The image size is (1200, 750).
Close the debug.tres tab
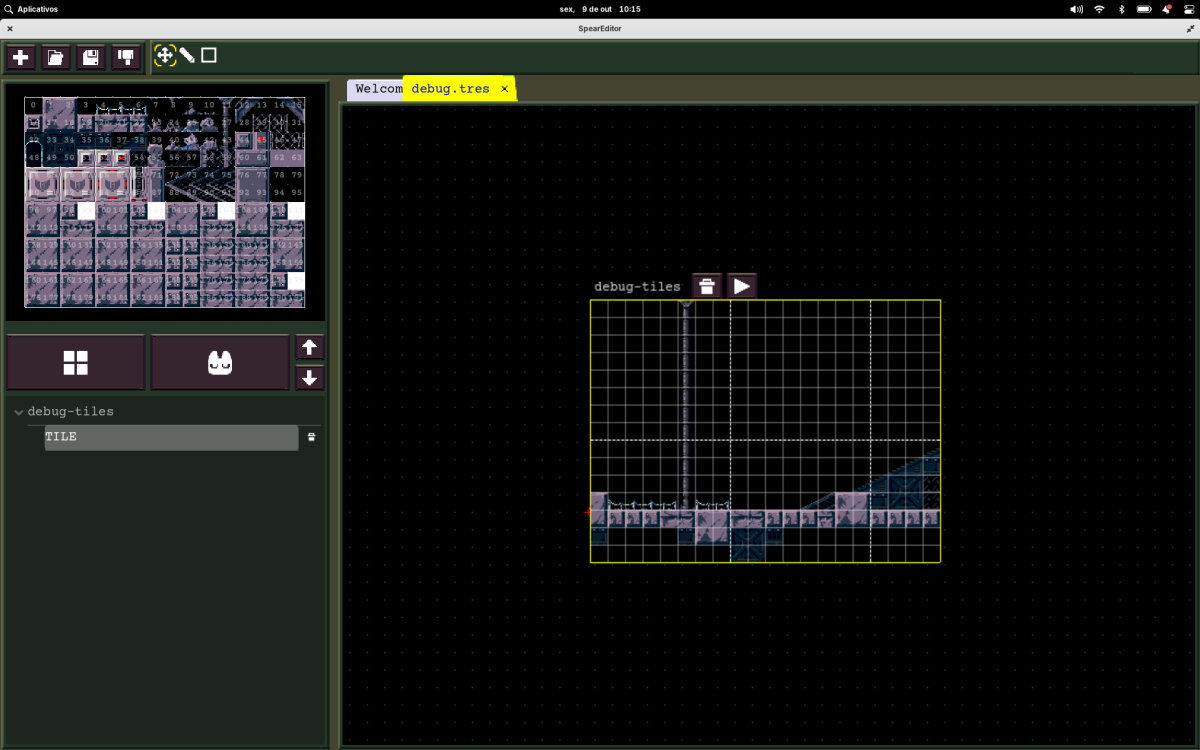(504, 89)
